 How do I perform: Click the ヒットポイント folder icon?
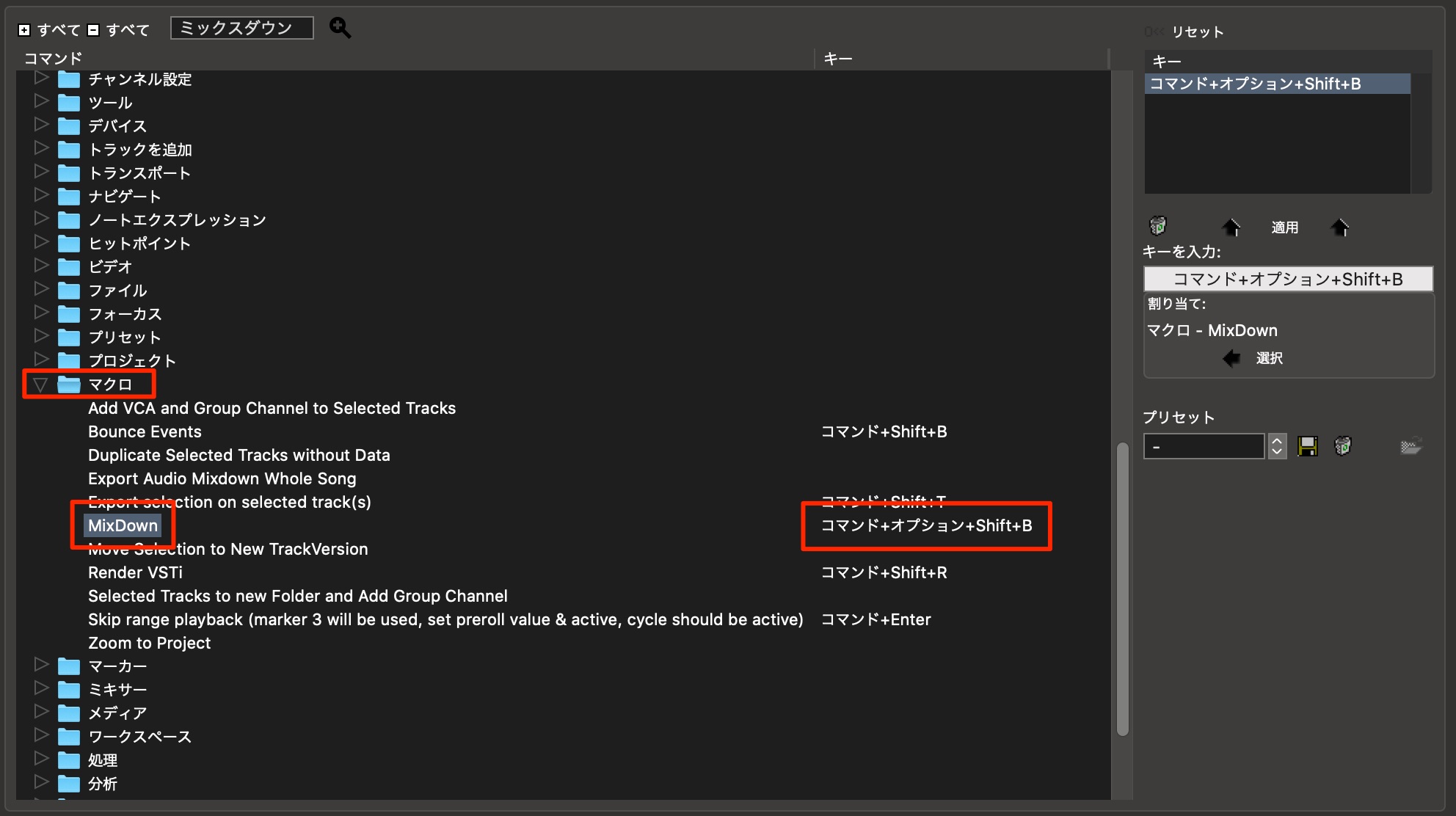click(69, 244)
